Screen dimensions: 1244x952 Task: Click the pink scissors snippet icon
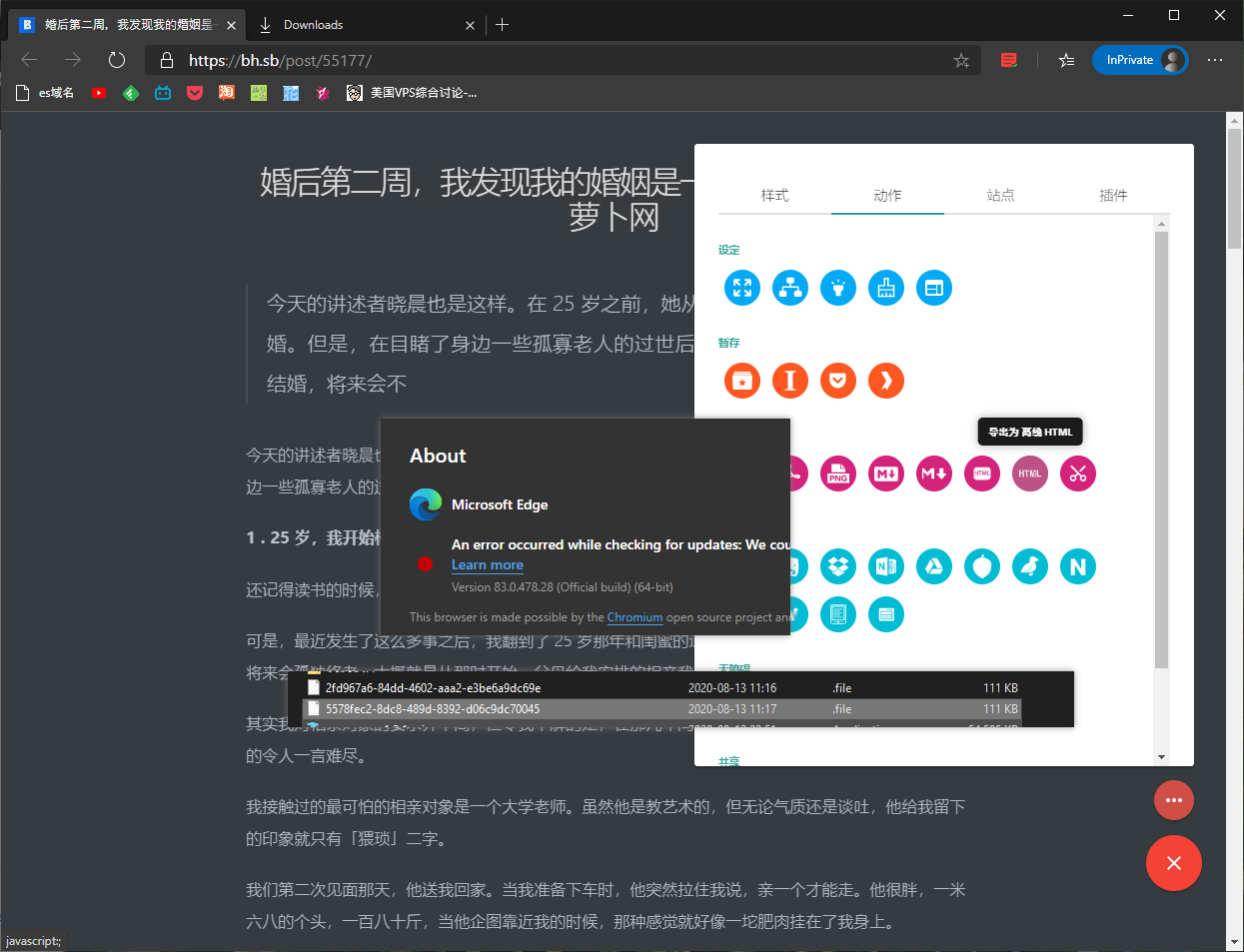pos(1078,474)
